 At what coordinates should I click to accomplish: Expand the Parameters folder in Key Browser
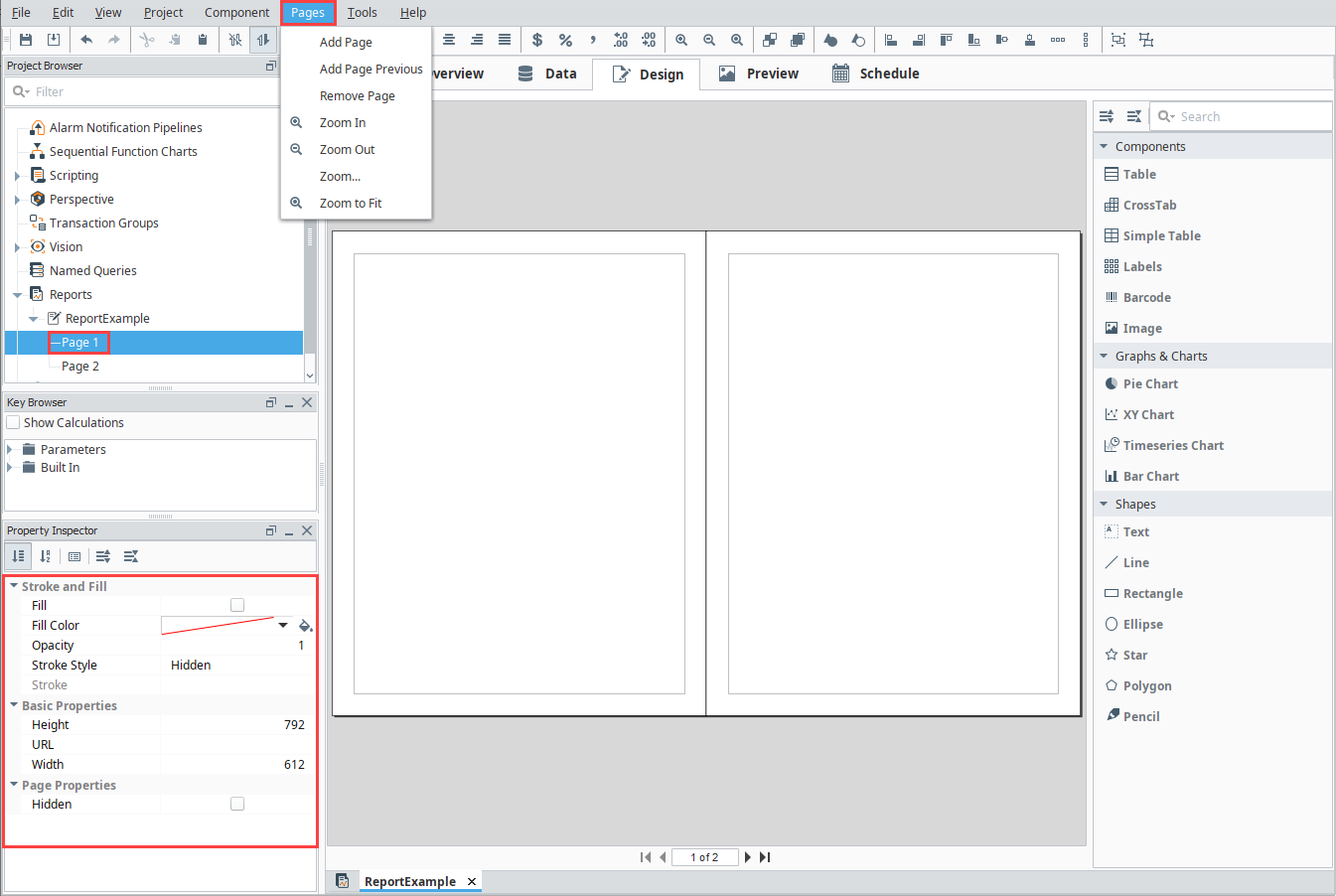10,449
